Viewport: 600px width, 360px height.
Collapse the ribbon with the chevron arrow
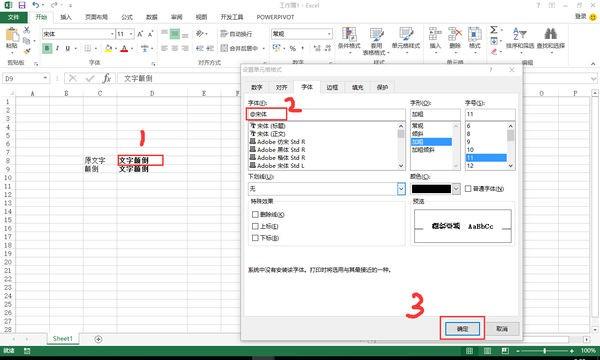(593, 64)
